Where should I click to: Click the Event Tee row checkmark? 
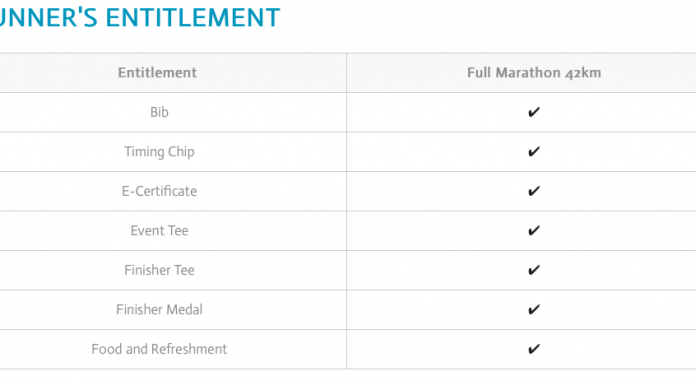(534, 230)
